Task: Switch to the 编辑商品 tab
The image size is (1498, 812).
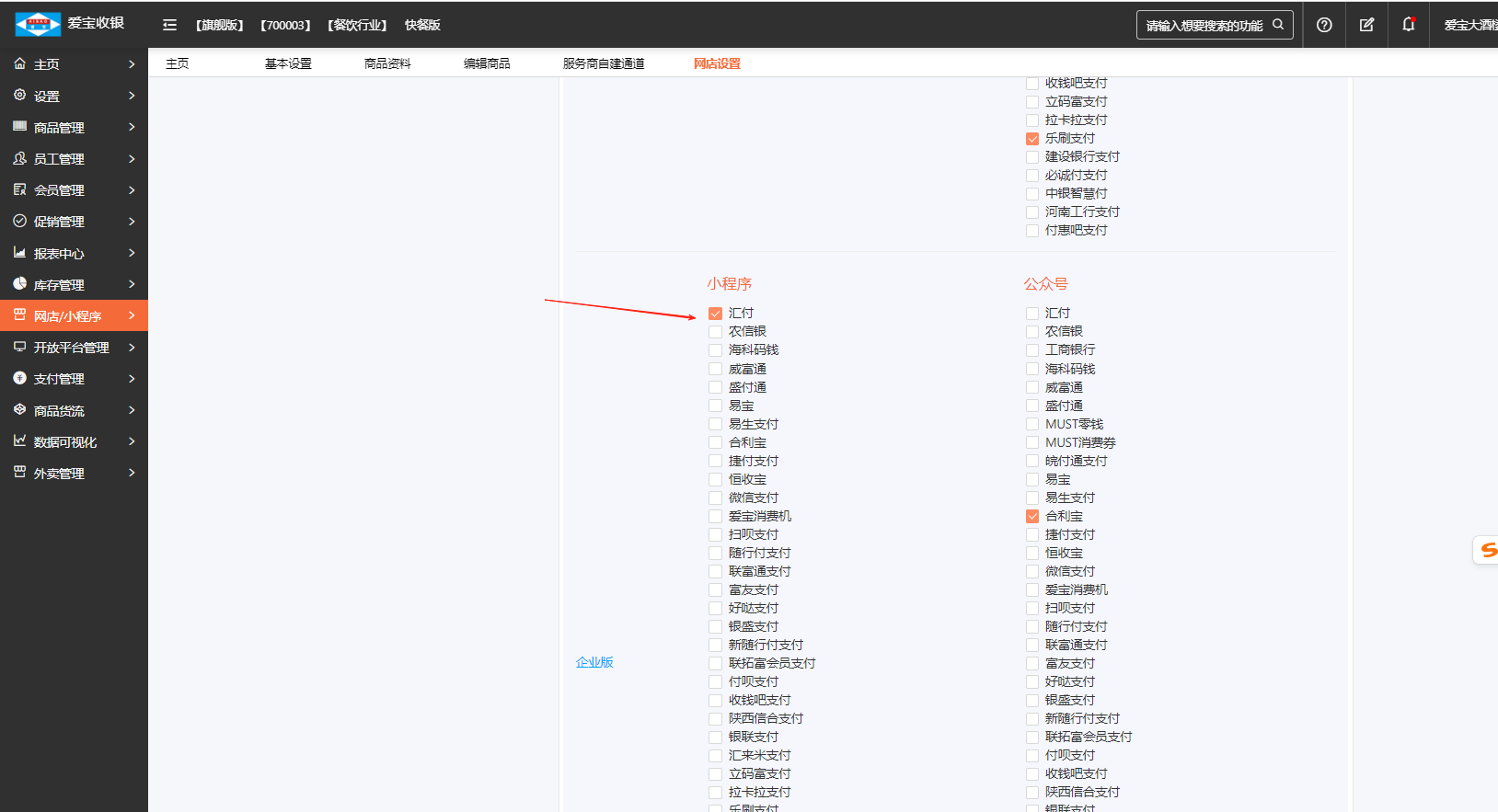Action: (487, 63)
